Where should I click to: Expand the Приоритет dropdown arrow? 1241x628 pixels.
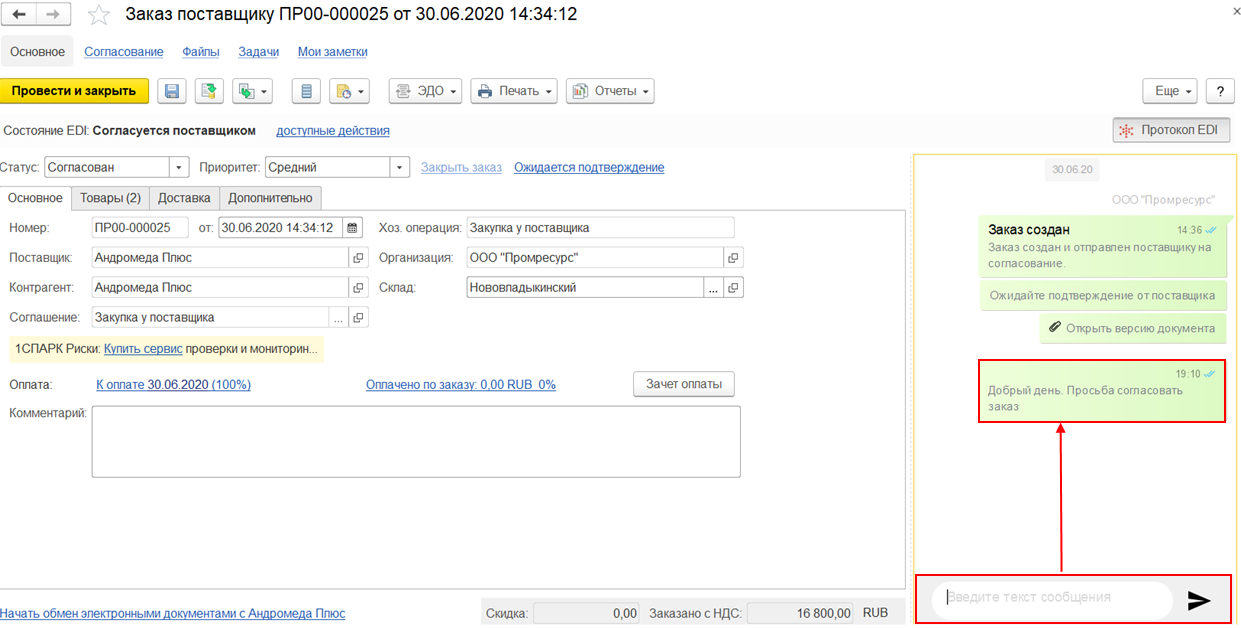400,168
